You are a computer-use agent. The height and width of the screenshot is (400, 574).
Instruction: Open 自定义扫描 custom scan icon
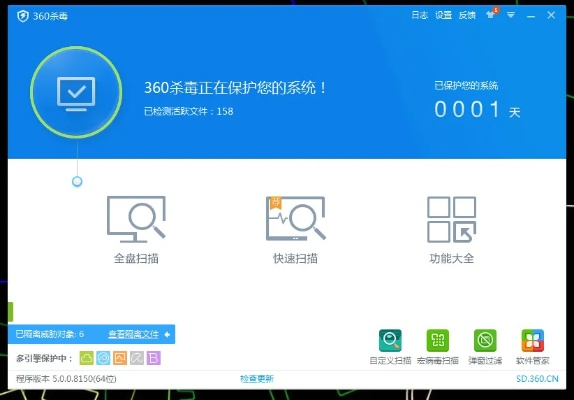[x=390, y=340]
